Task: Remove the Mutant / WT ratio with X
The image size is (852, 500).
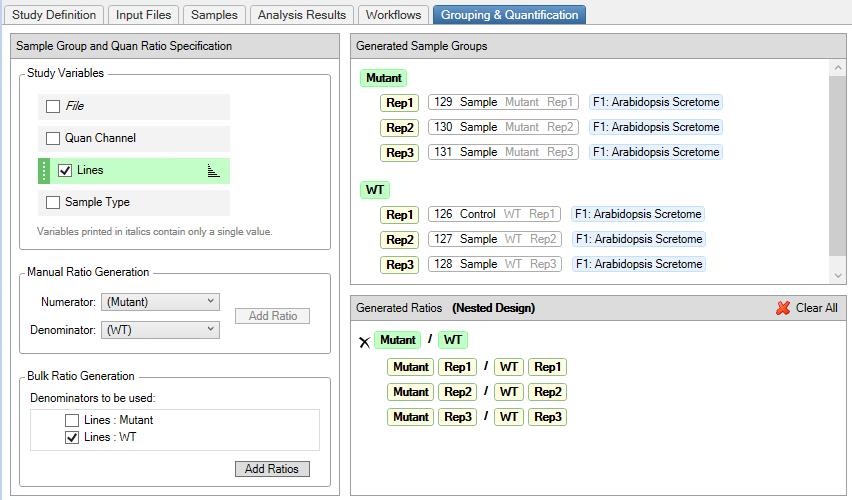Action: 364,342
